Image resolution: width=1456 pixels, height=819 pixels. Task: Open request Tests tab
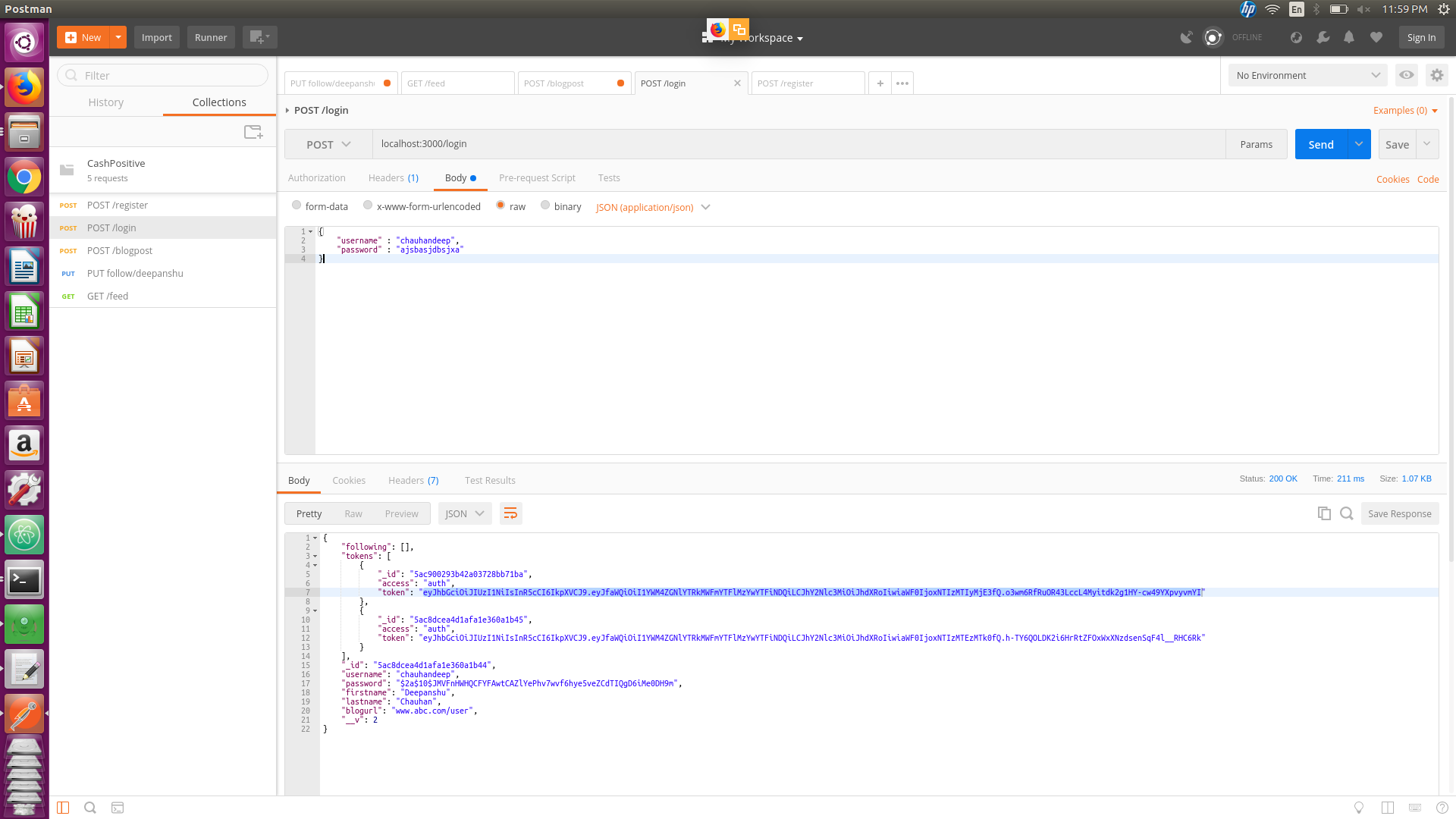609,177
